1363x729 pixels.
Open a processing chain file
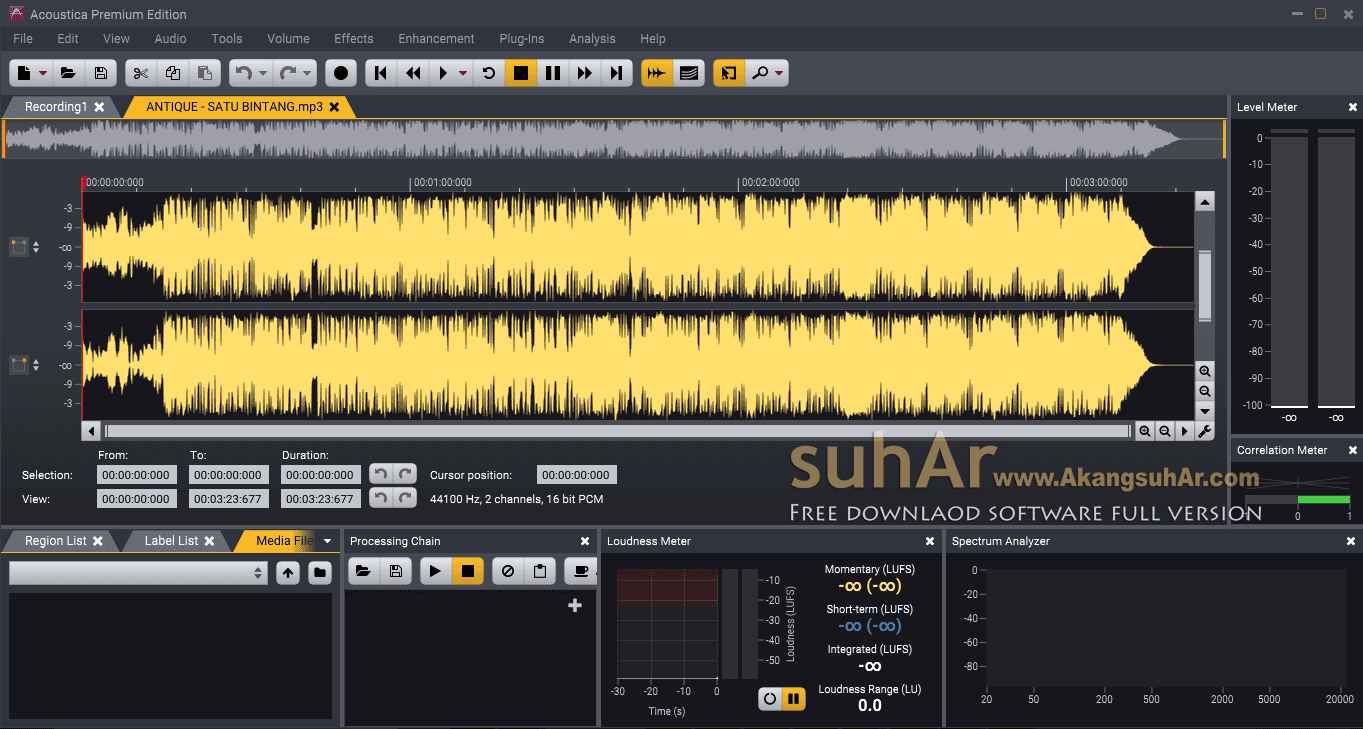(363, 571)
